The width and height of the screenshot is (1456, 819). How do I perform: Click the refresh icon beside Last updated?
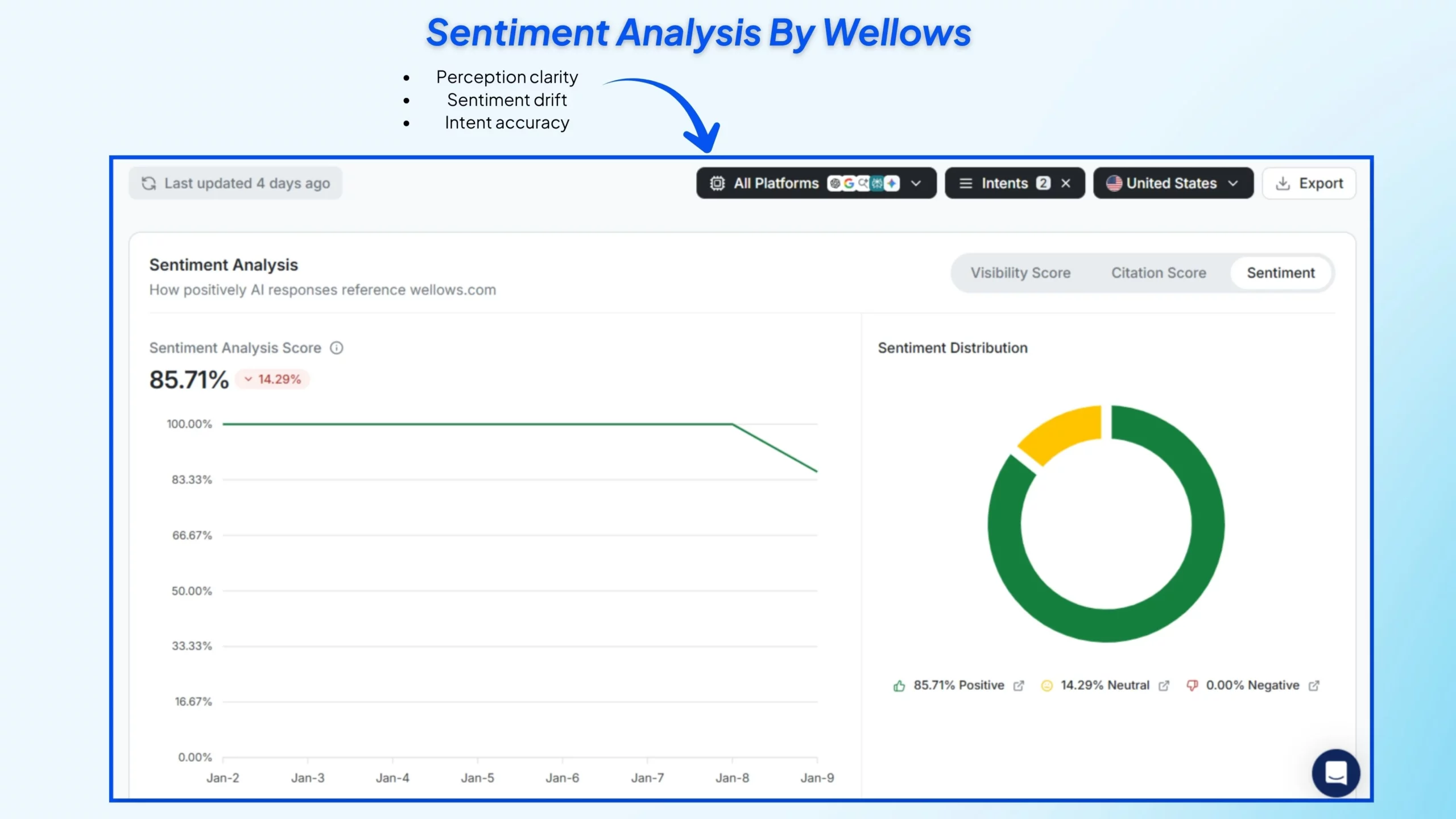(x=148, y=183)
